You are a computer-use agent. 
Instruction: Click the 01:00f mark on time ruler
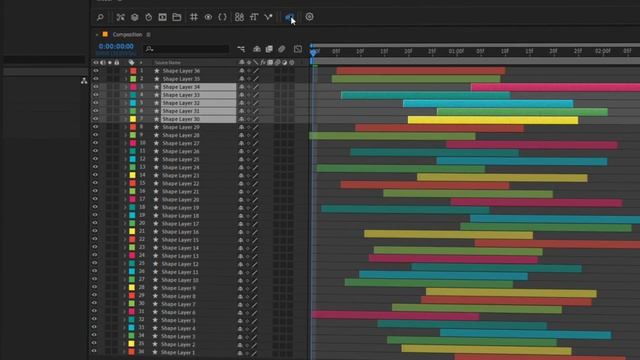[456, 51]
